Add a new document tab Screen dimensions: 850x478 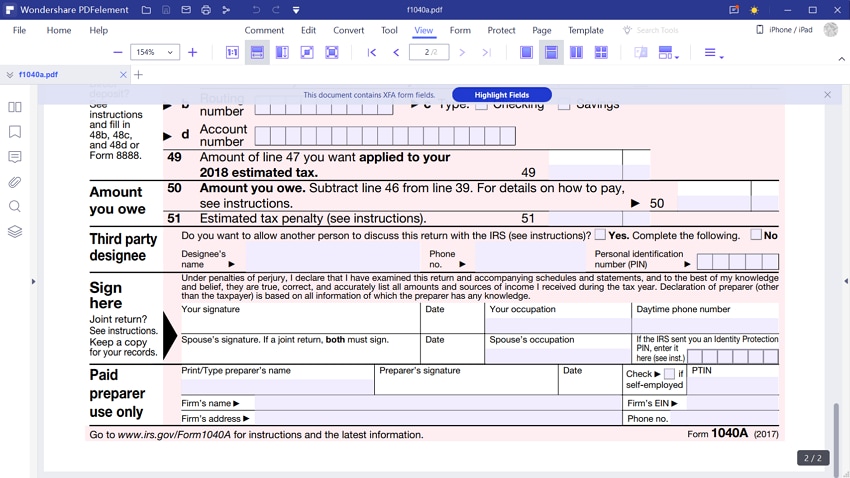point(138,75)
